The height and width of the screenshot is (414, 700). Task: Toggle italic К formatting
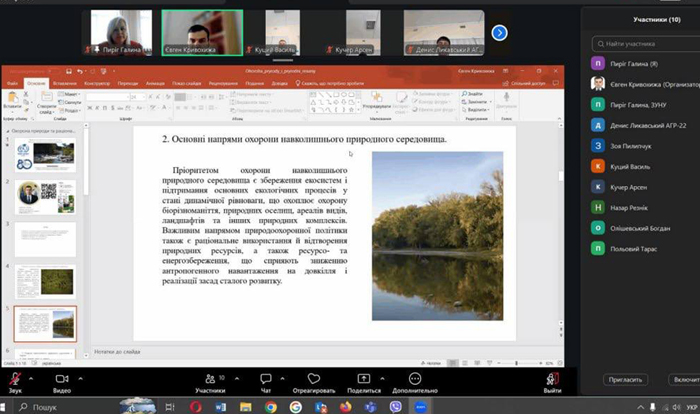coord(97,108)
